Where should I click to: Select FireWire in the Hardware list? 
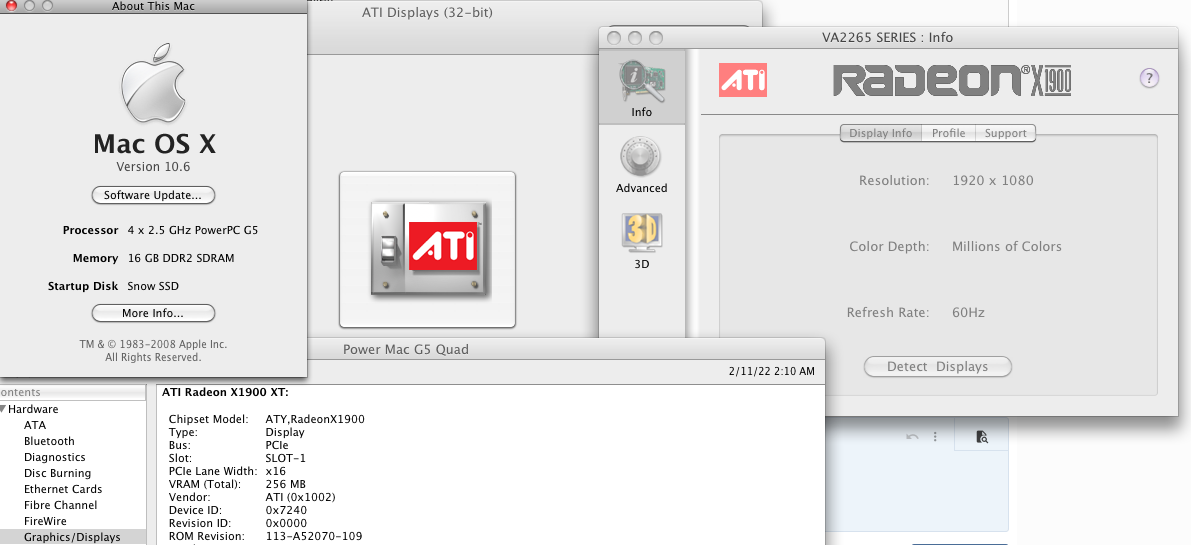(46, 521)
